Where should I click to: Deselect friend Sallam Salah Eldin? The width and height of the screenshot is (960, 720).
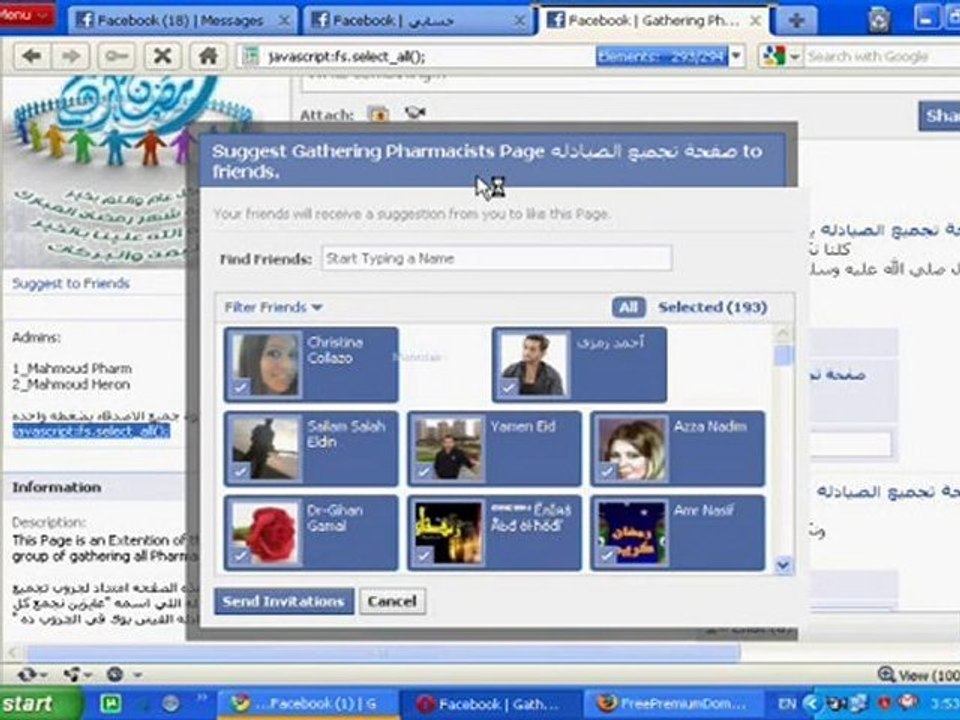point(311,449)
